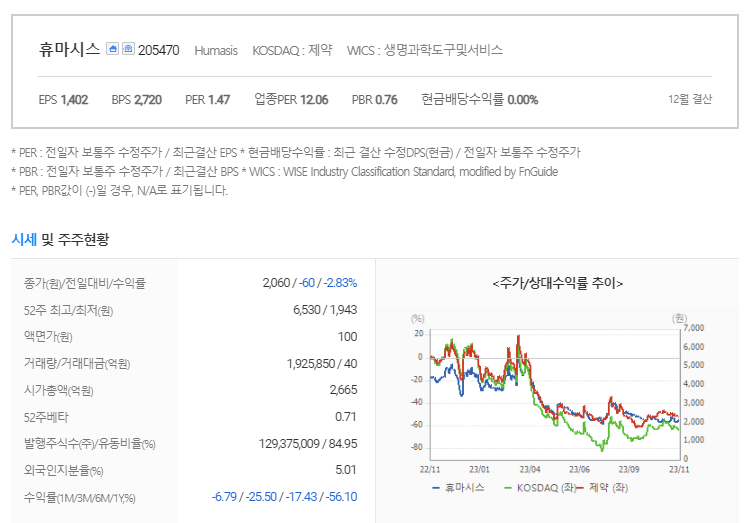Click the KOSDAQ : 제약 classification text
This screenshot has width=750, height=523.
click(292, 50)
